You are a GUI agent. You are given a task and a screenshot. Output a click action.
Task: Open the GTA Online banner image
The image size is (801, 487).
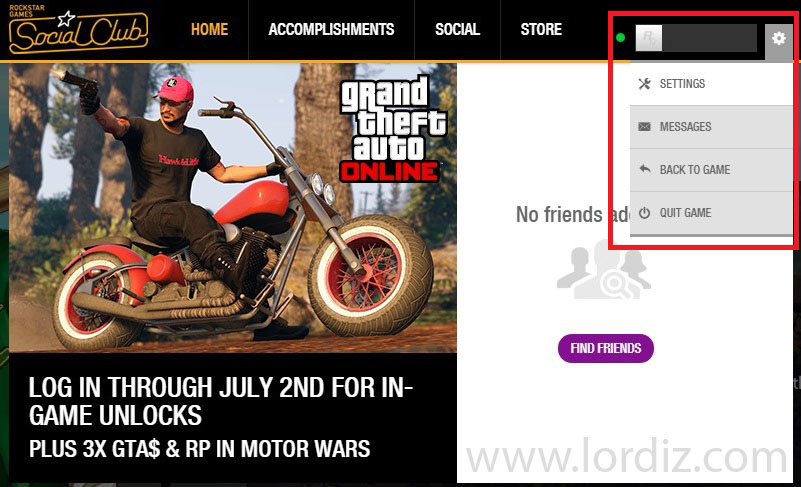233,207
